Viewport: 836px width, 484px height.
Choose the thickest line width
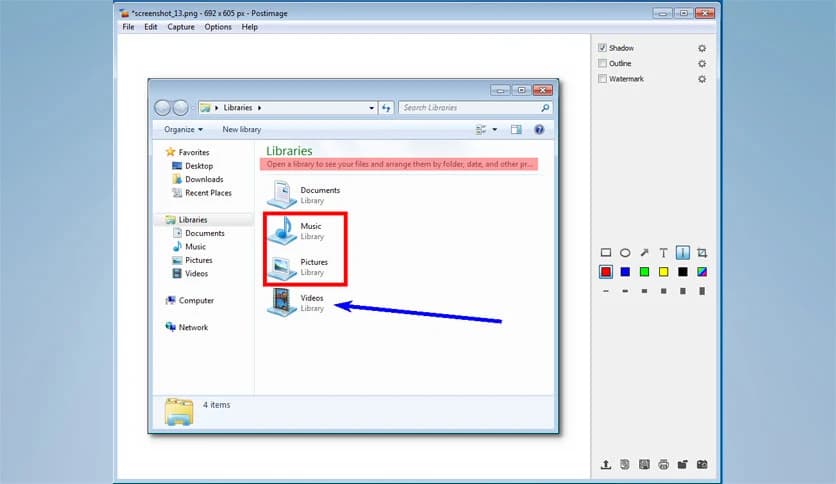(702, 291)
